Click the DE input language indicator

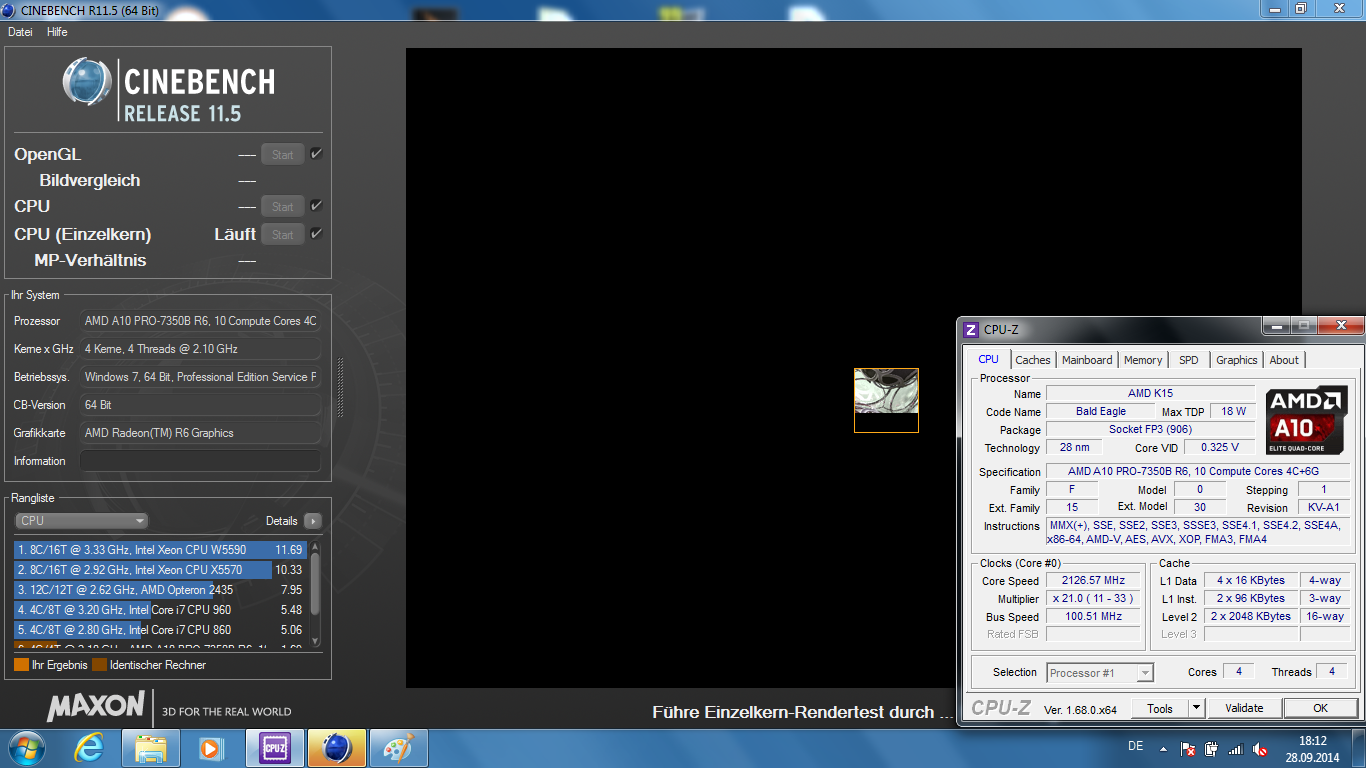pos(1135,747)
